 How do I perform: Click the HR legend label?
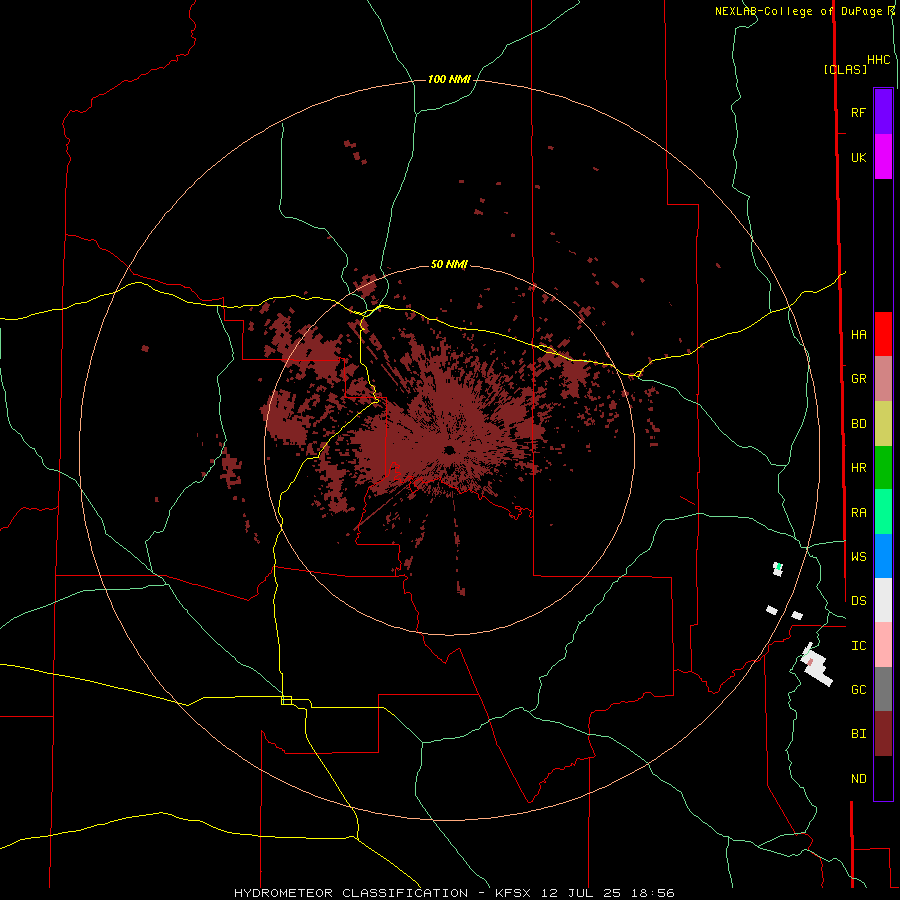pyautogui.click(x=858, y=468)
